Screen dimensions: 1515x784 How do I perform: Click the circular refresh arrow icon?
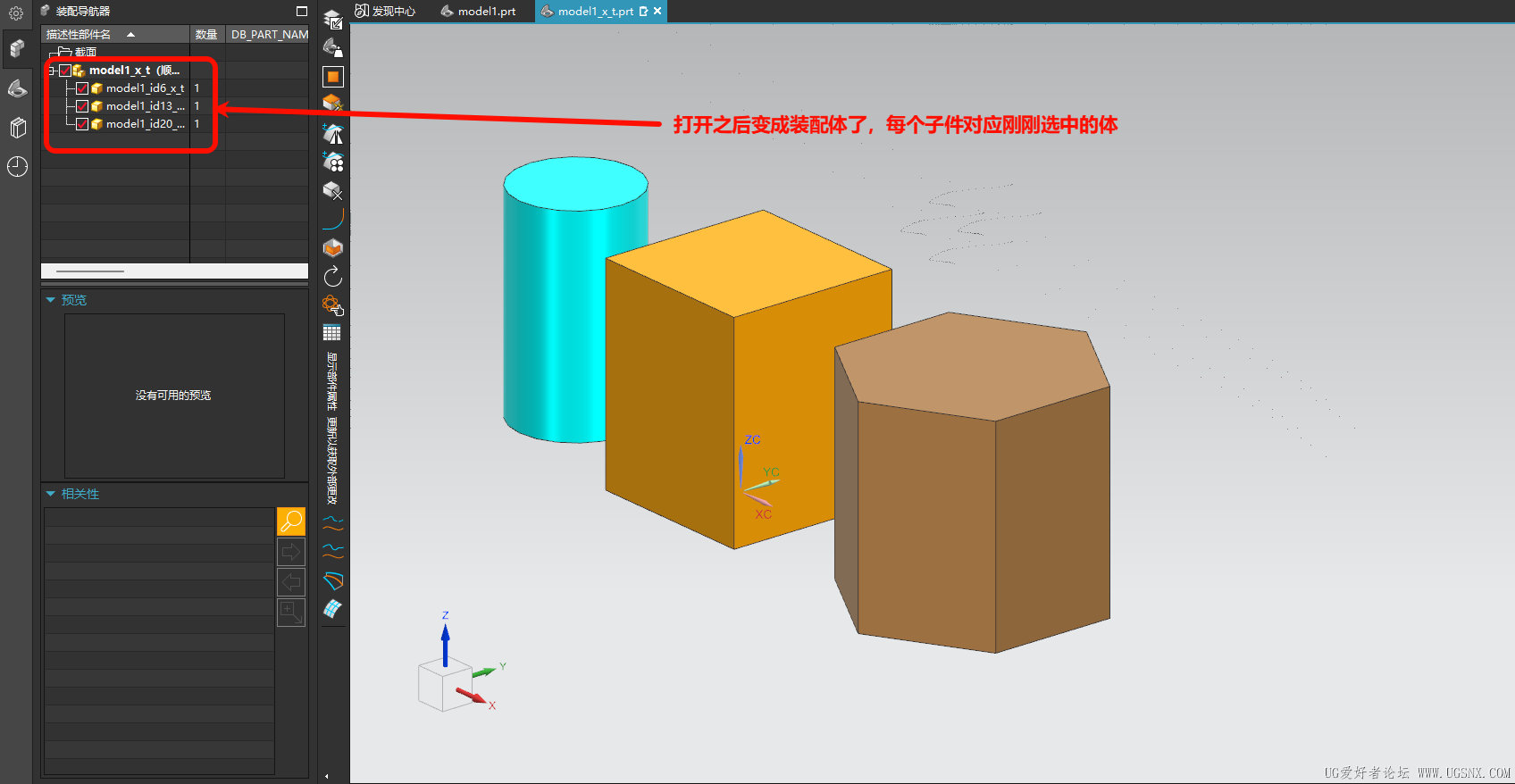pos(333,277)
